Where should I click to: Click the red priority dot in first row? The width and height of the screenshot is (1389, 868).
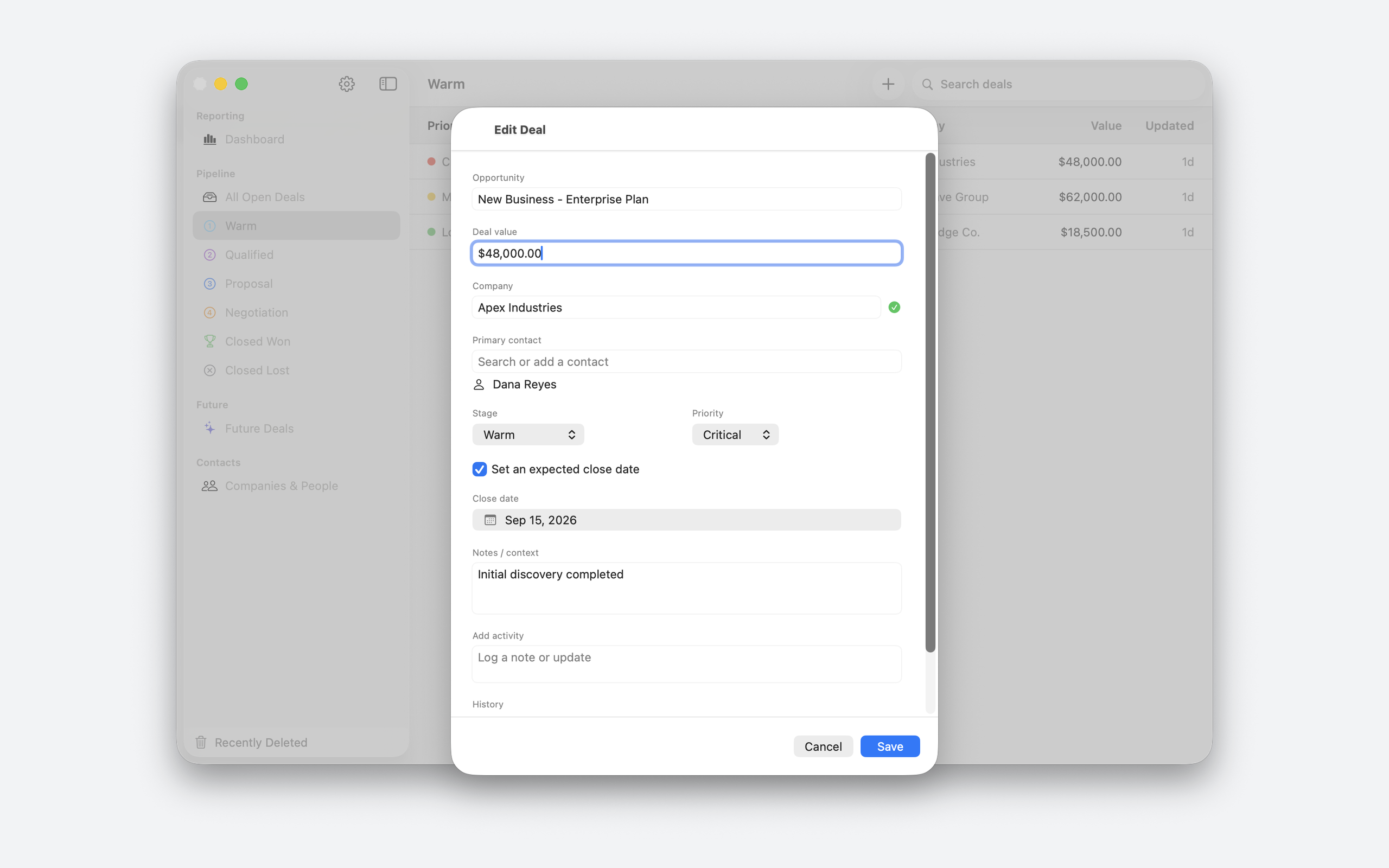coord(432,161)
